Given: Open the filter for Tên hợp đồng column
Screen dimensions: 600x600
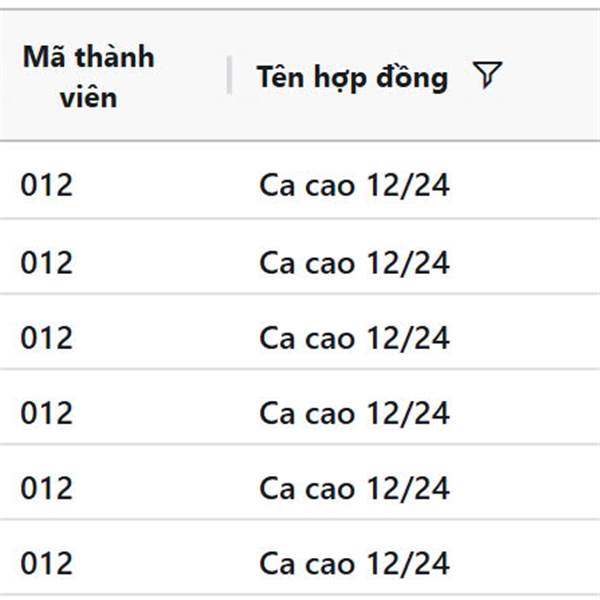Looking at the screenshot, I should [x=486, y=76].
